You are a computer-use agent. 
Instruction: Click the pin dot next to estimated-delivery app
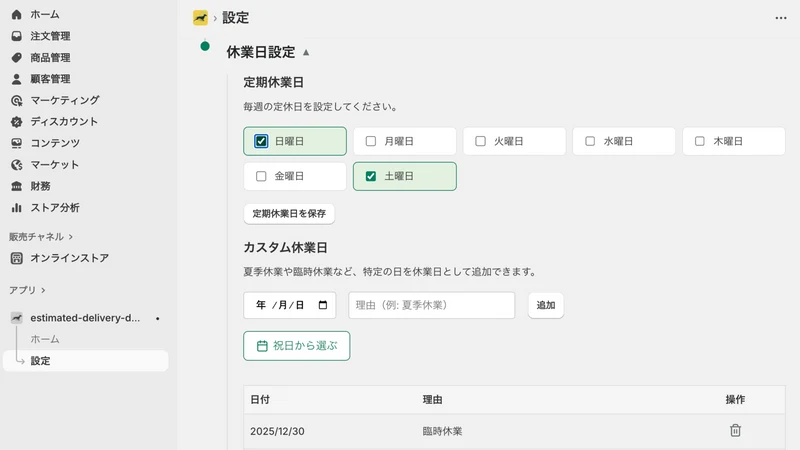point(158,318)
